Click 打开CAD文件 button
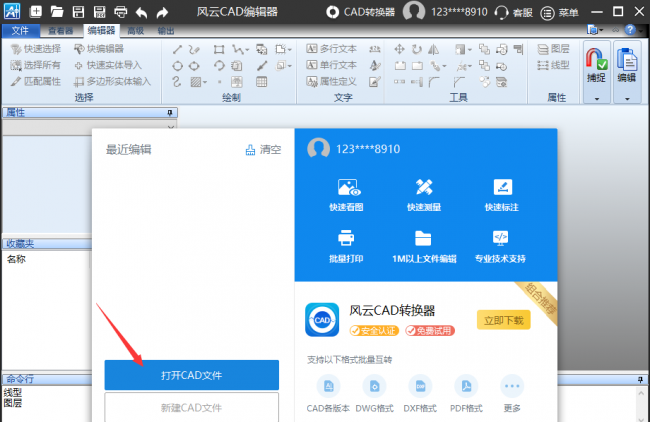The height and width of the screenshot is (422, 650). point(192,375)
